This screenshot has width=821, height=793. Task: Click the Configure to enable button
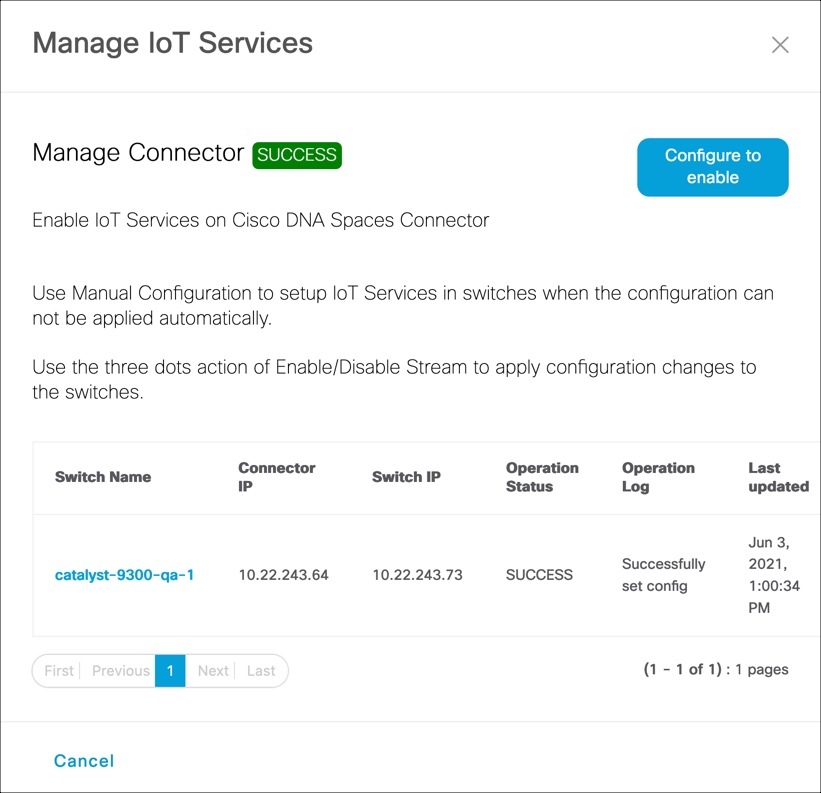(712, 167)
